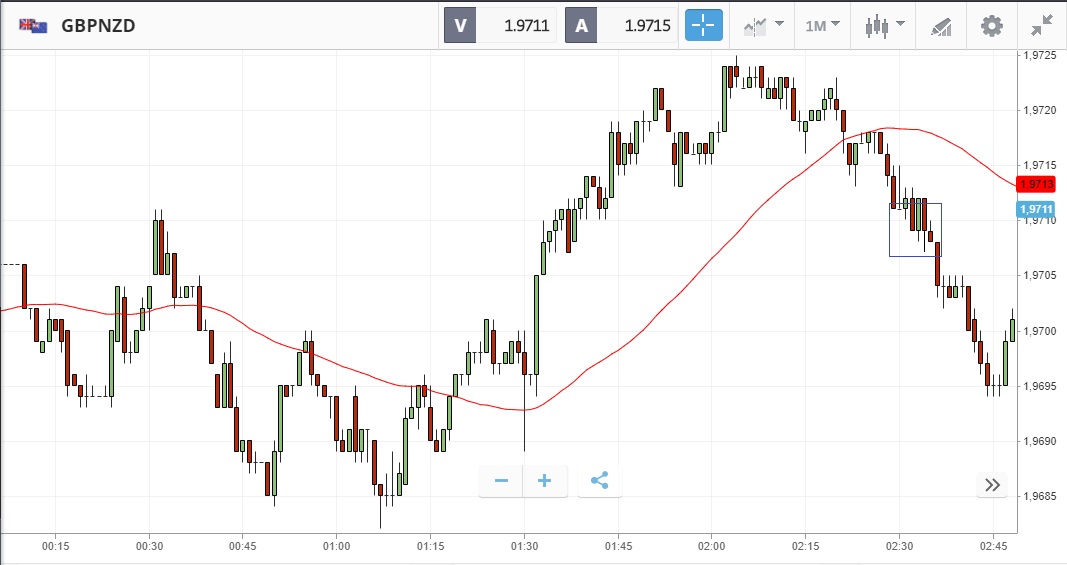Zoom out the chart with minus
Viewport: 1067px width, 565px height.
pyautogui.click(x=501, y=481)
